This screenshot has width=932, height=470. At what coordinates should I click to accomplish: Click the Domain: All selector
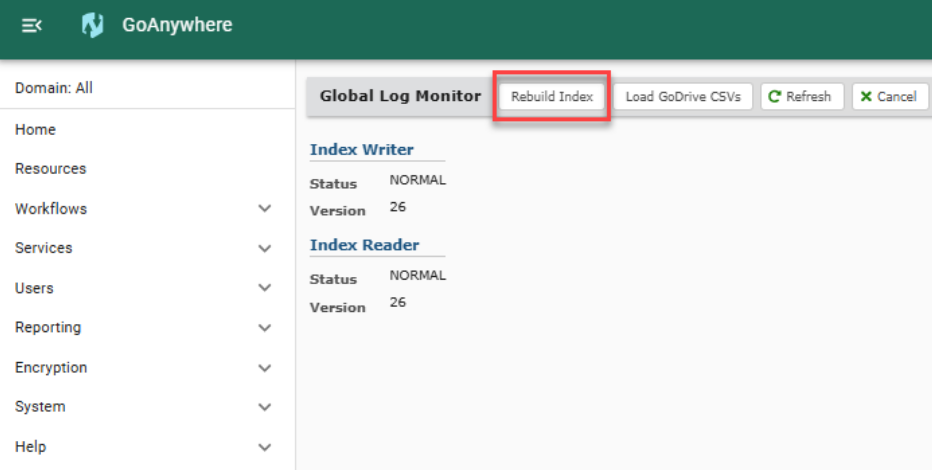[53, 88]
